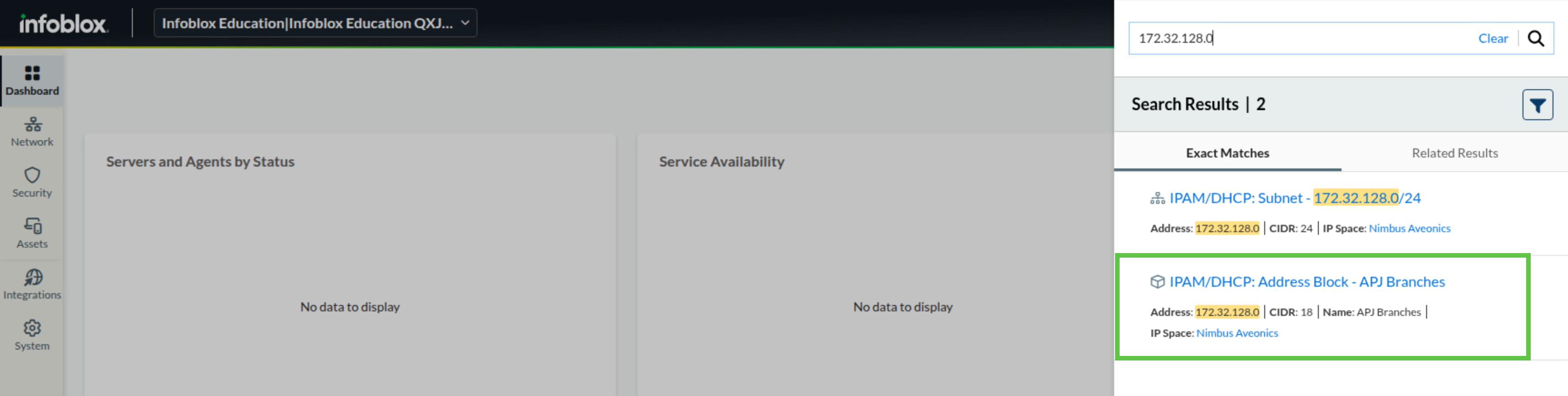This screenshot has width=1568, height=396.
Task: Click the subnet icon beside 172.32.128.0/24
Action: (x=1157, y=198)
